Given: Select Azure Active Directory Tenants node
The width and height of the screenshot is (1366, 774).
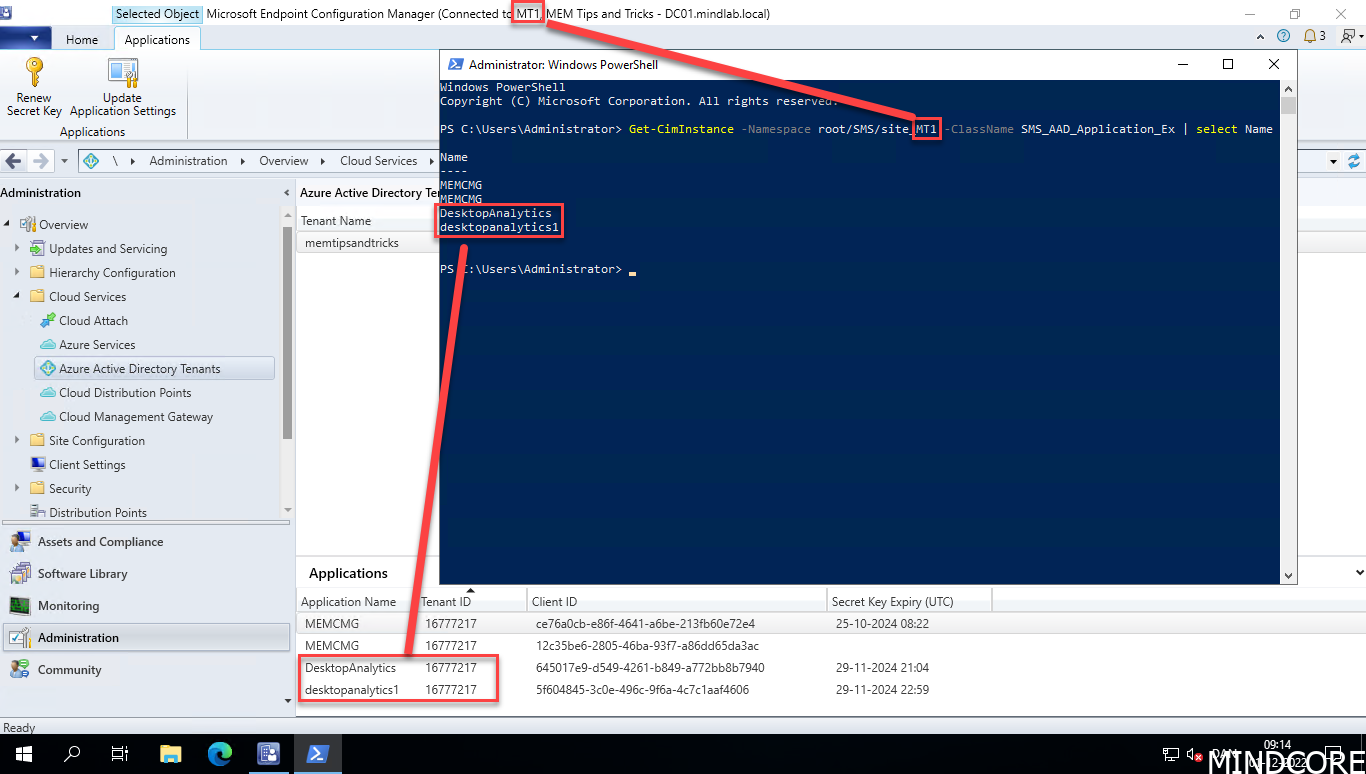Looking at the screenshot, I should coord(154,369).
